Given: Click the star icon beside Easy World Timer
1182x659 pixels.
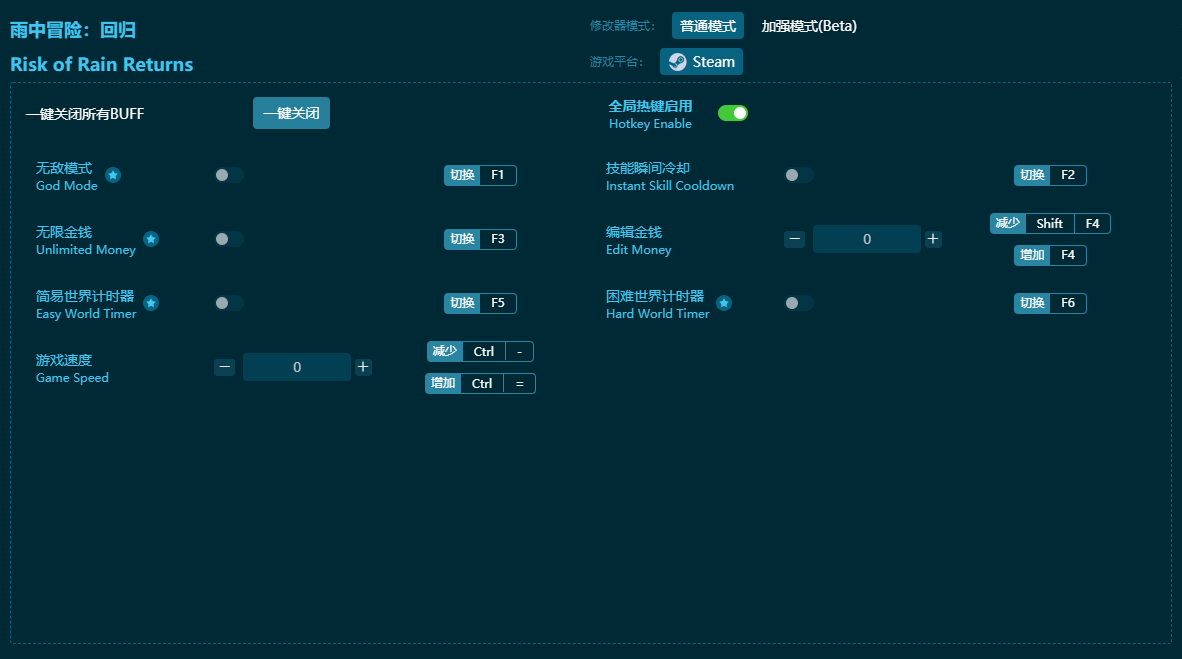Looking at the screenshot, I should 151,303.
